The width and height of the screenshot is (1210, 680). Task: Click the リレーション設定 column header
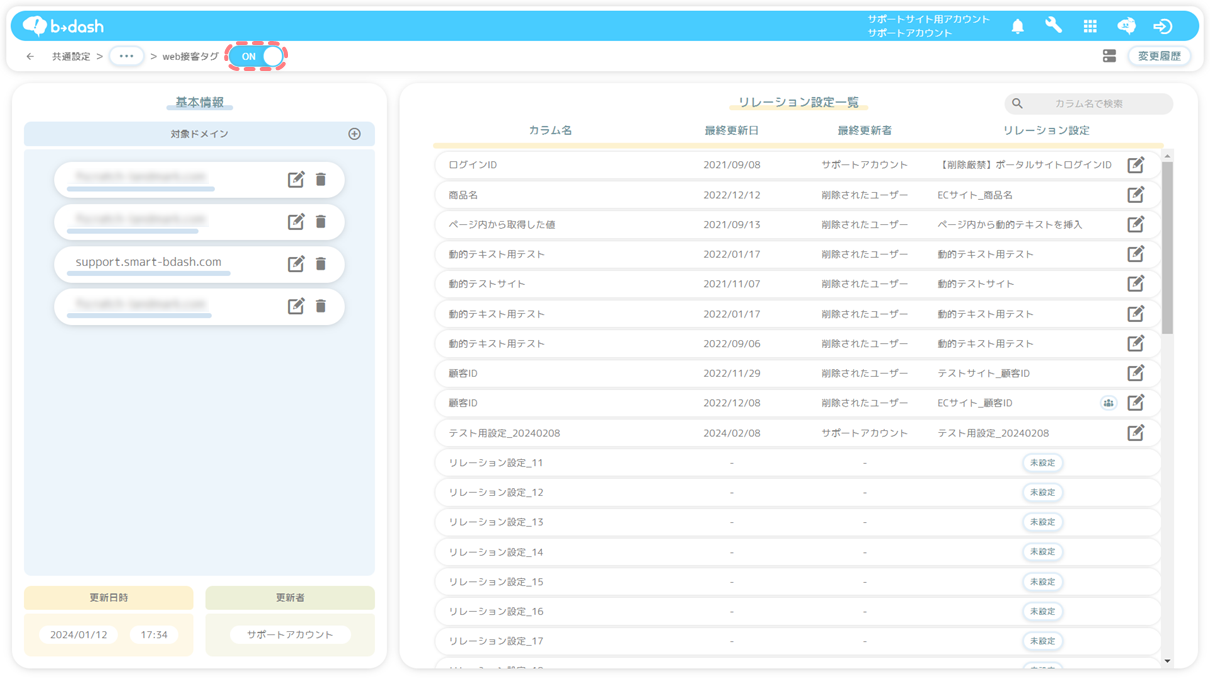coord(1046,131)
